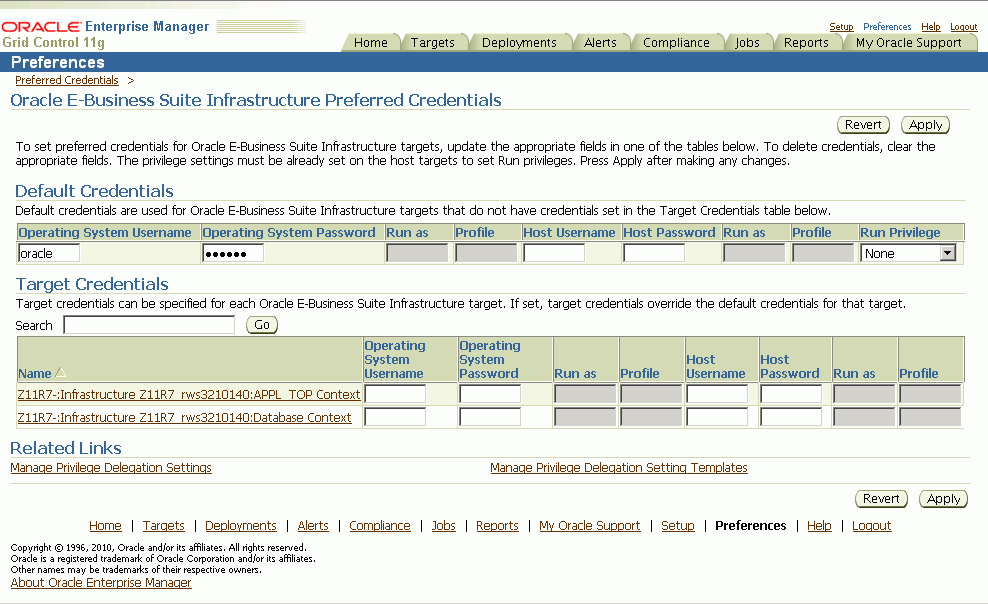Click the default Host Username field

tap(554, 253)
